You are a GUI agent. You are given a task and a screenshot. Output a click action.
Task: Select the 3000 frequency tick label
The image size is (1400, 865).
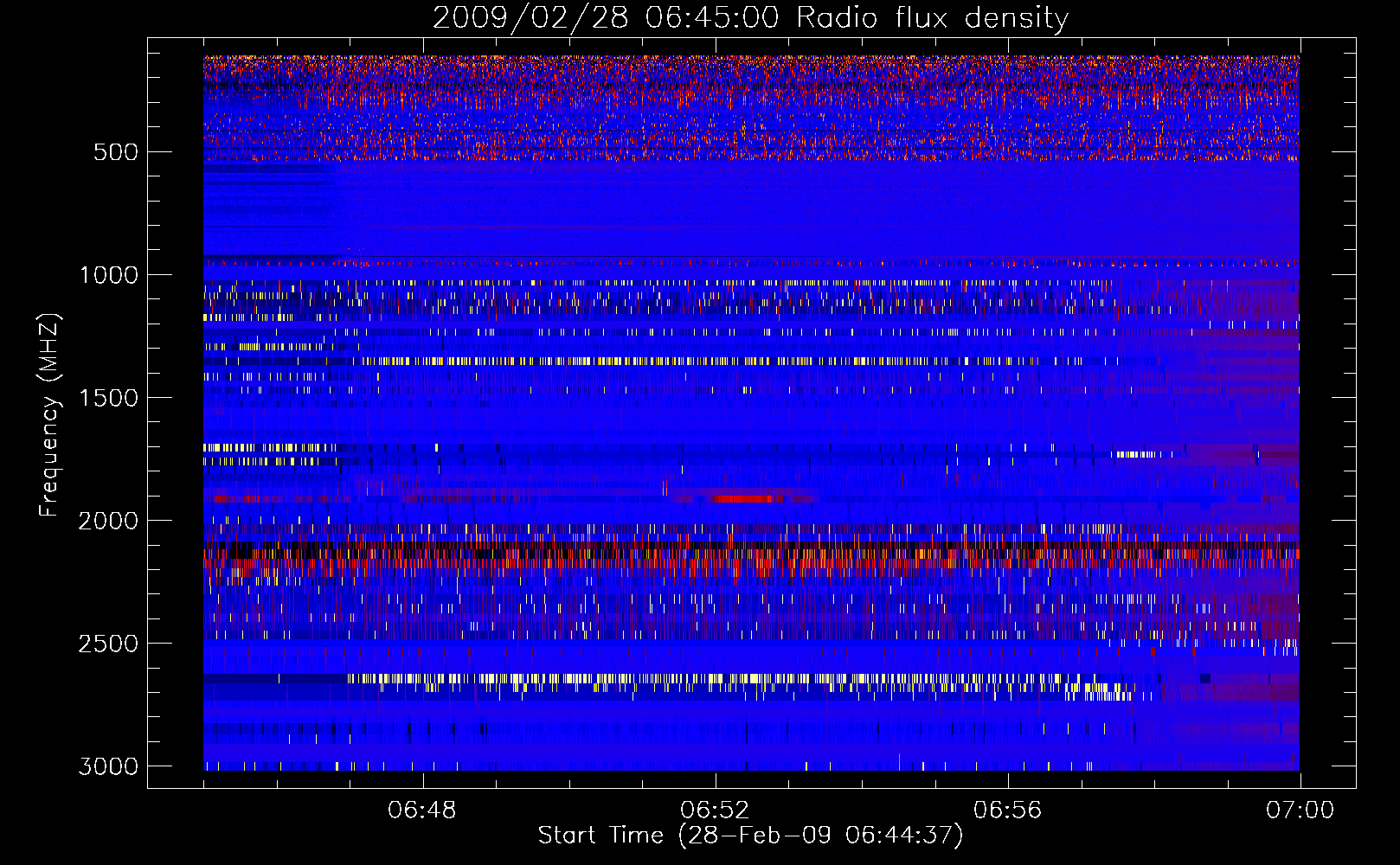tap(108, 766)
